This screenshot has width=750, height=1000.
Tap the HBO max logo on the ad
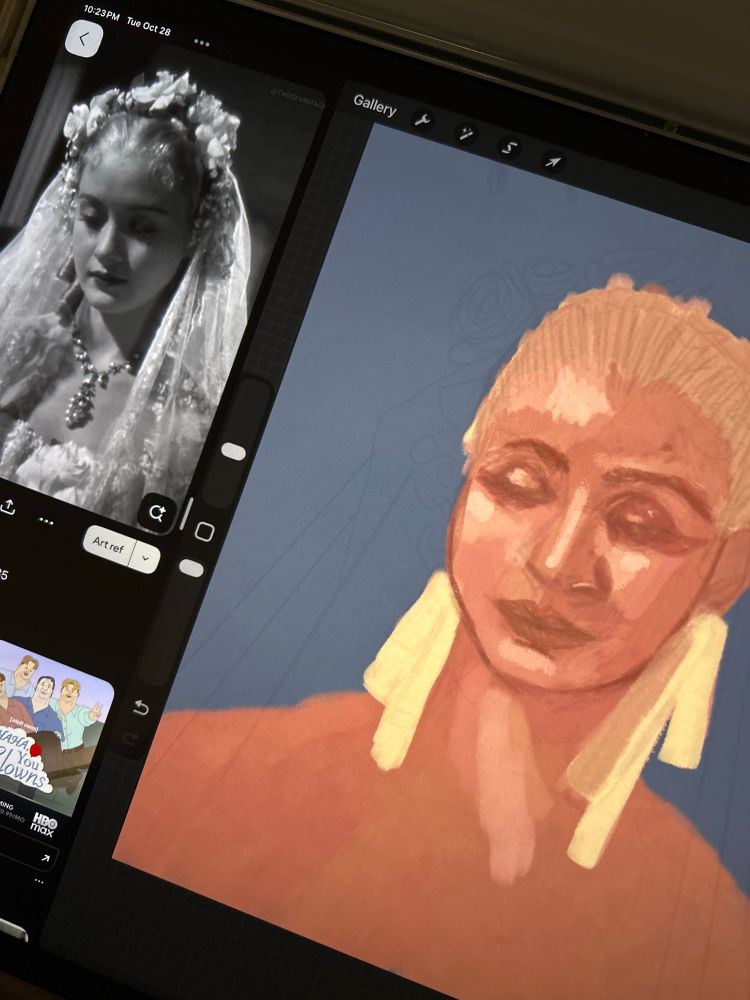(43, 823)
